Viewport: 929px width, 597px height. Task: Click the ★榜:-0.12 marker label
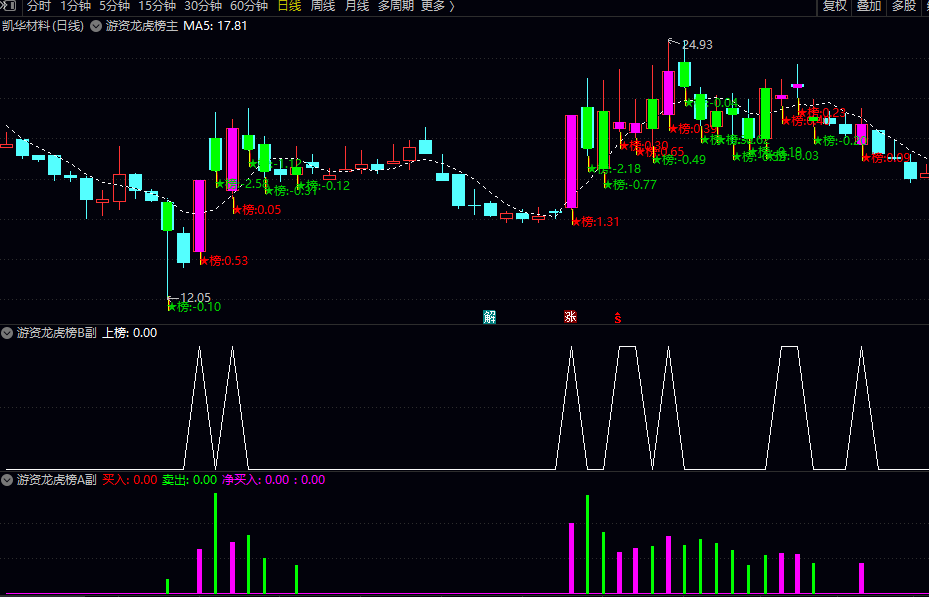pyautogui.click(x=323, y=186)
